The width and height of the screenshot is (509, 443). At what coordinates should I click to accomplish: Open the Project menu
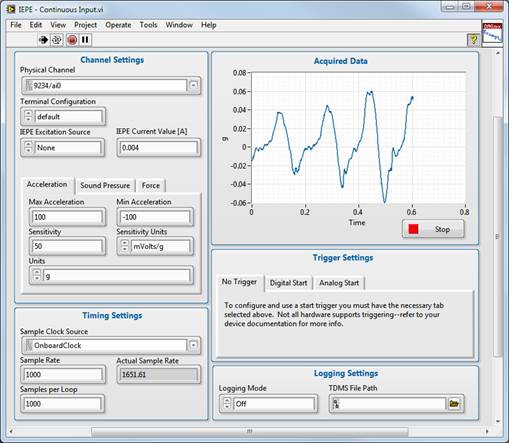pyautogui.click(x=85, y=25)
